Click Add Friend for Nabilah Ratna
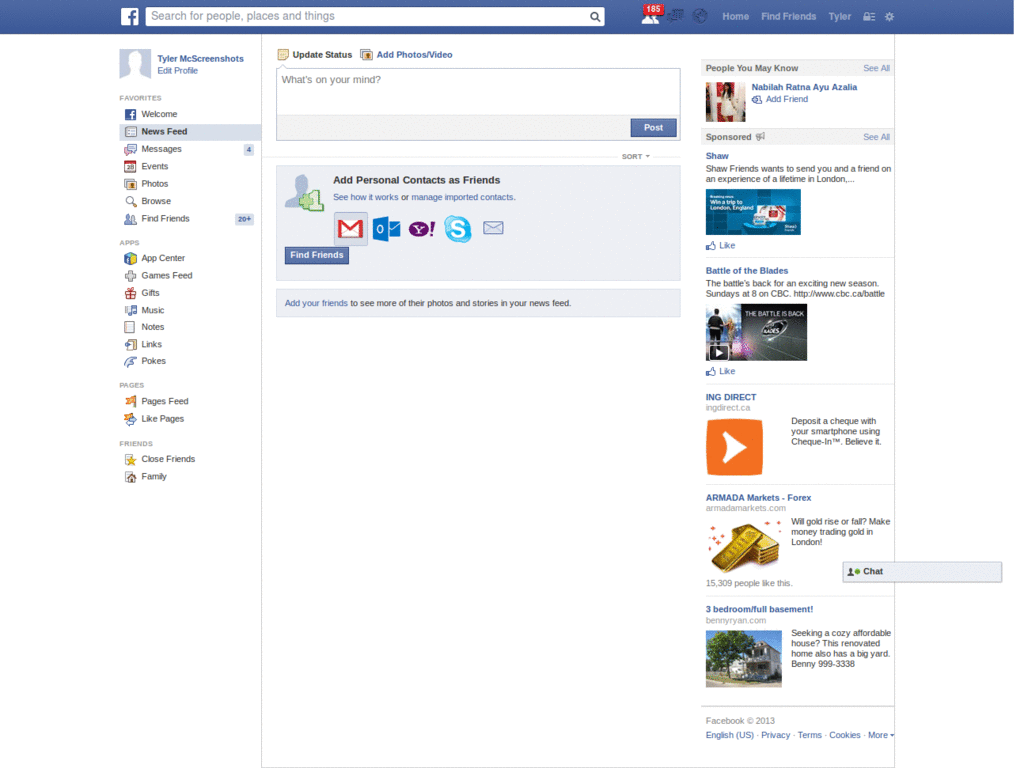1024x768 pixels. pyautogui.click(x=780, y=99)
